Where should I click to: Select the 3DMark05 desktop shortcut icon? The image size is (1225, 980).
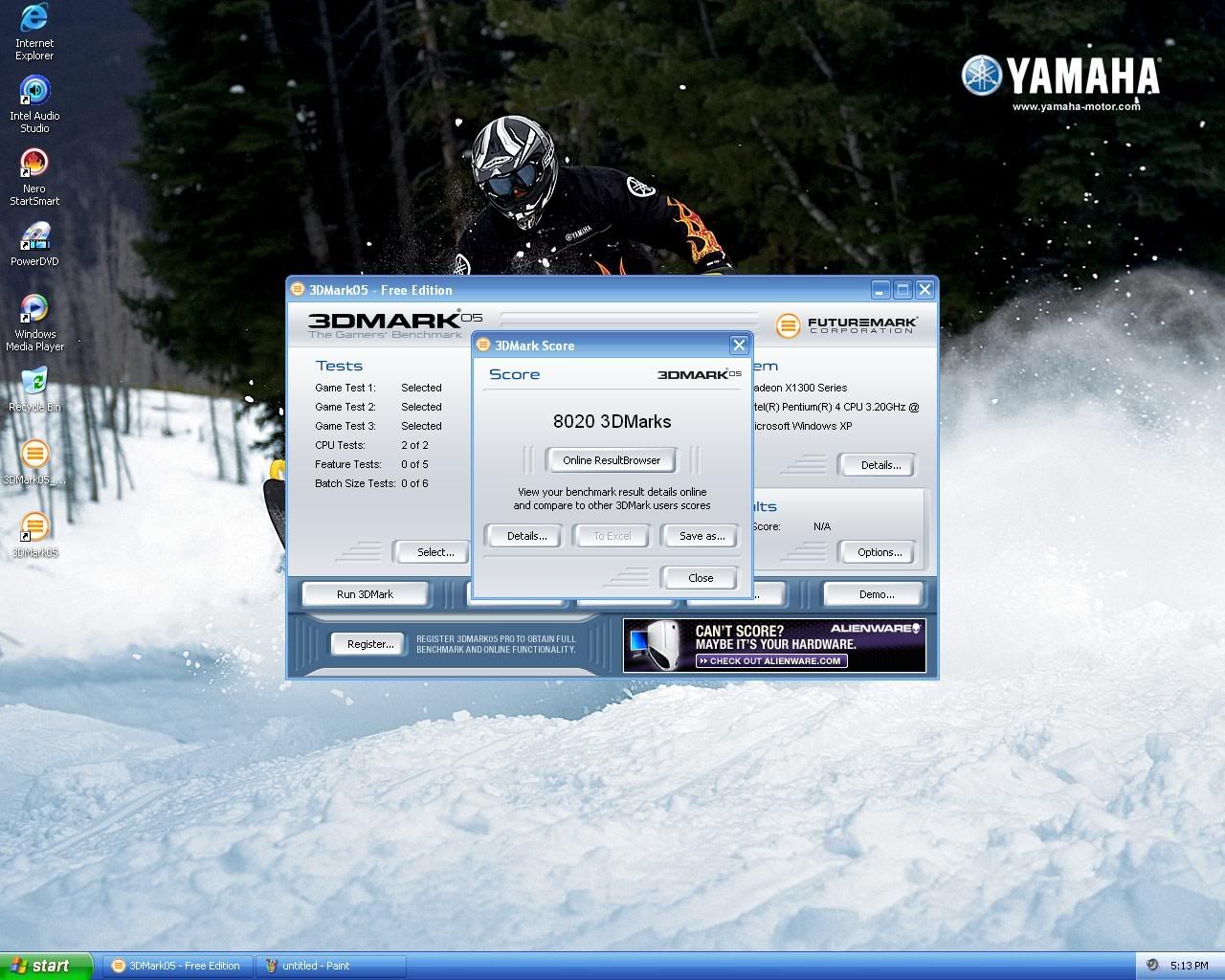(x=34, y=527)
